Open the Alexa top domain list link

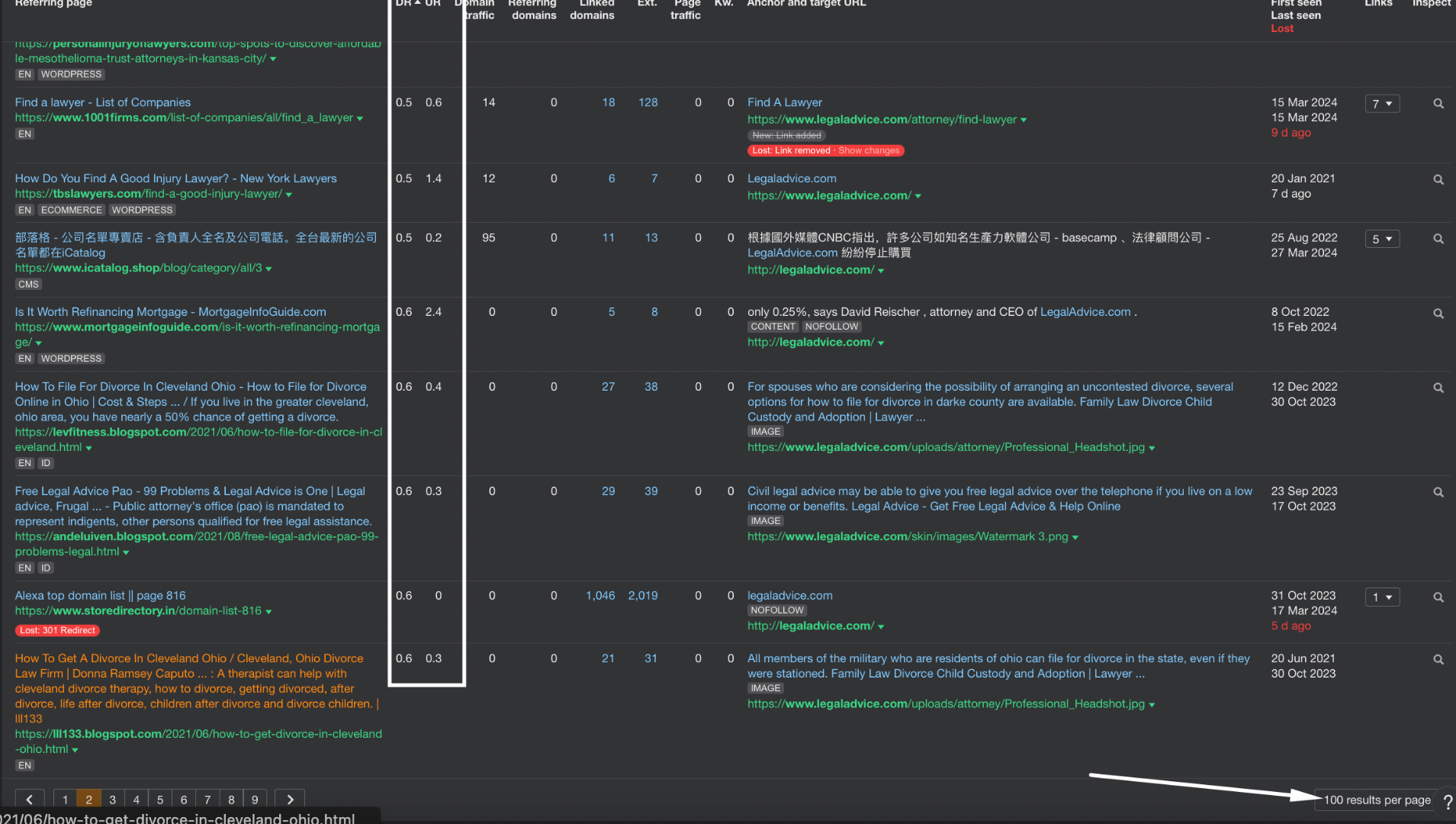[100, 596]
